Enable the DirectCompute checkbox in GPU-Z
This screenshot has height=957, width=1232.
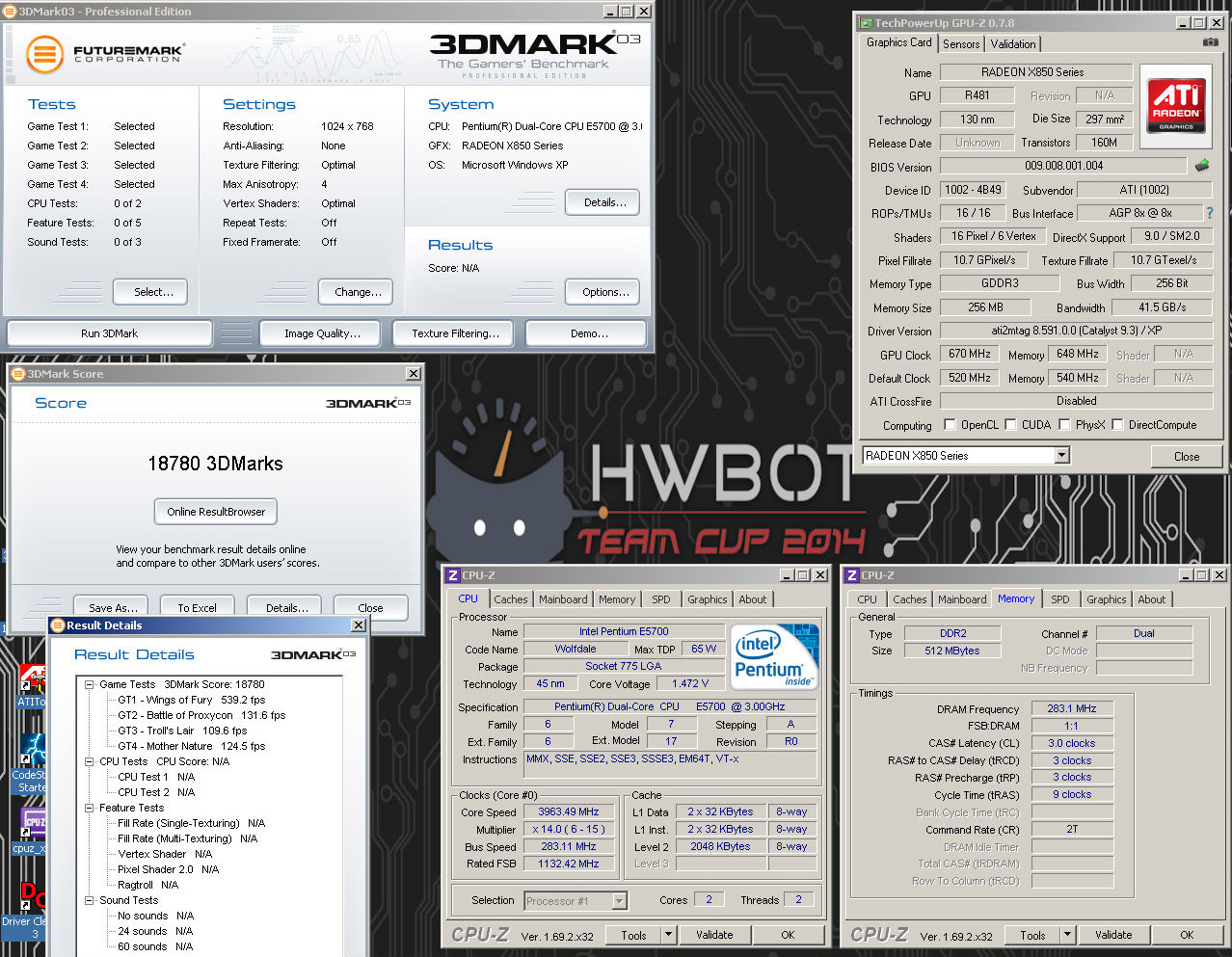(1117, 424)
